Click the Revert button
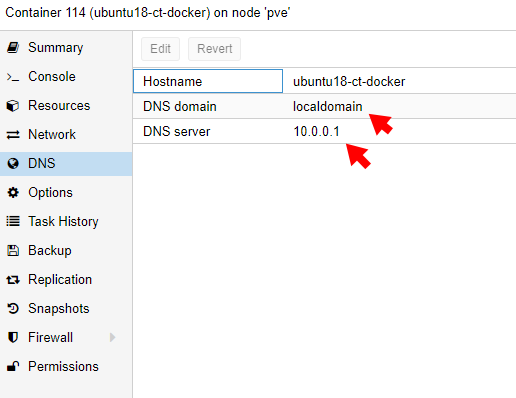 coord(214,49)
